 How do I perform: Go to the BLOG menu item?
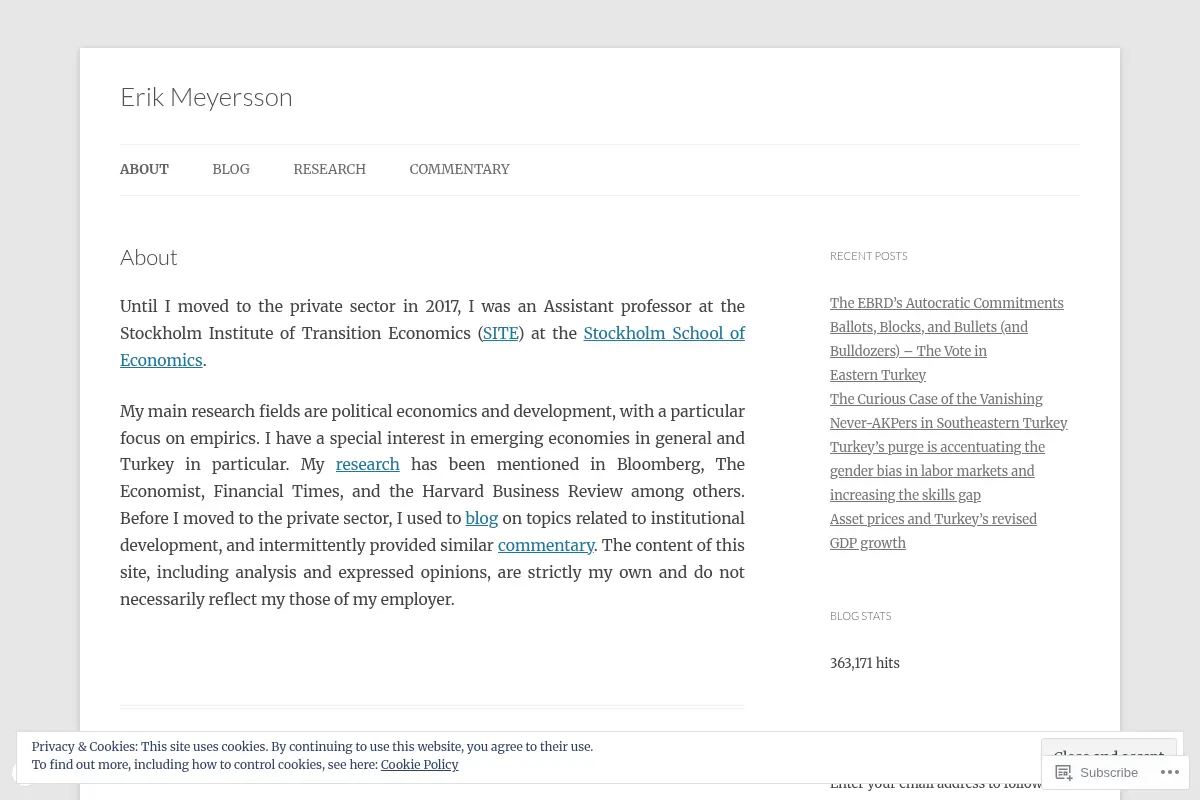pos(231,169)
